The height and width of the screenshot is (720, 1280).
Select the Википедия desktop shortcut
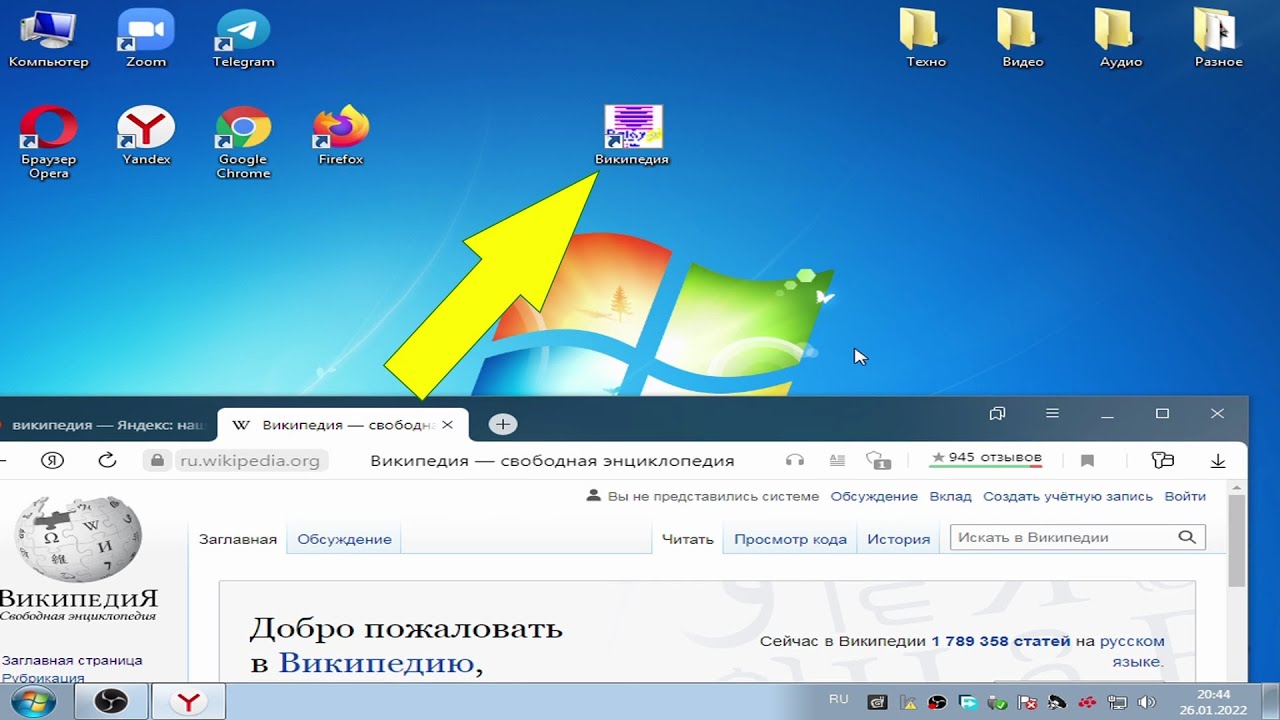(632, 136)
